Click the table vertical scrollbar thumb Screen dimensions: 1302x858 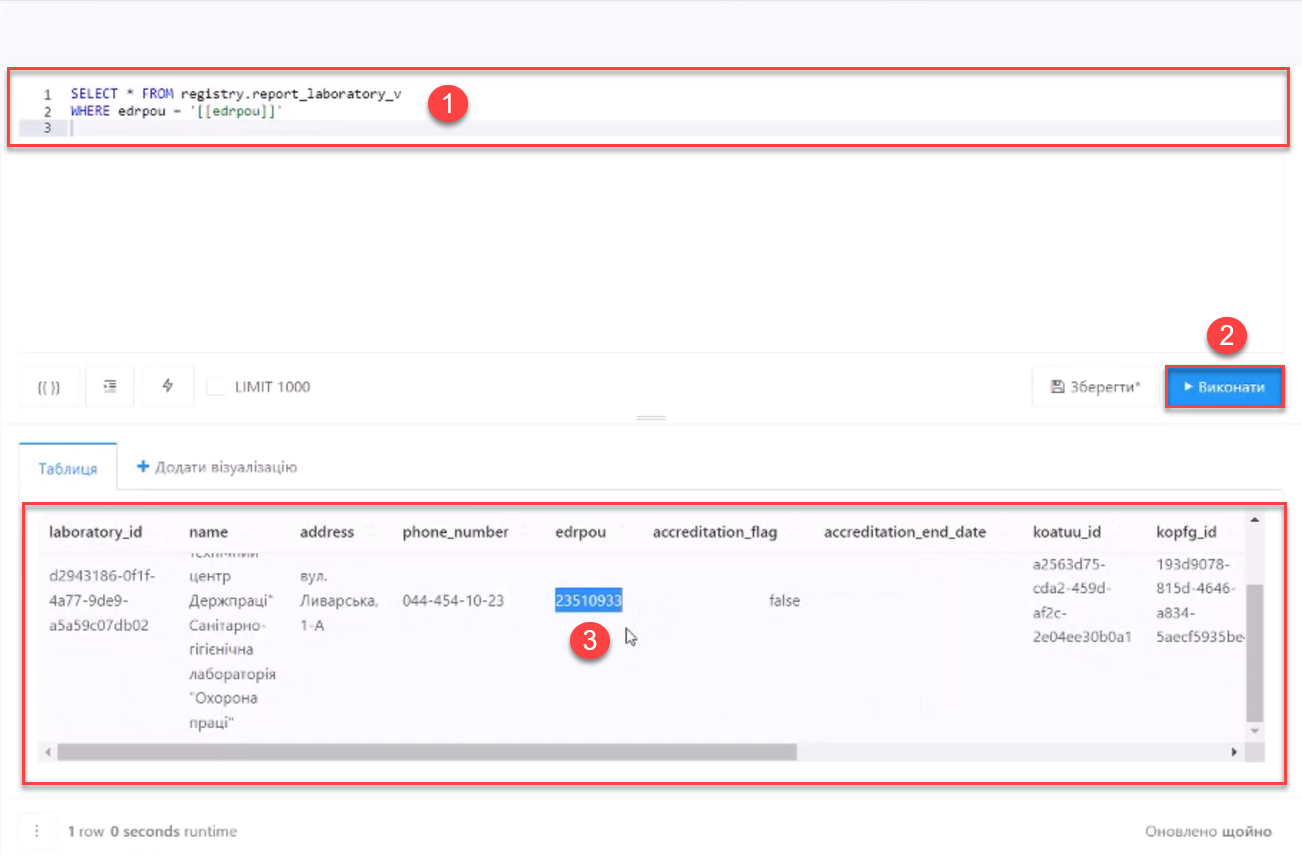pos(1255,652)
